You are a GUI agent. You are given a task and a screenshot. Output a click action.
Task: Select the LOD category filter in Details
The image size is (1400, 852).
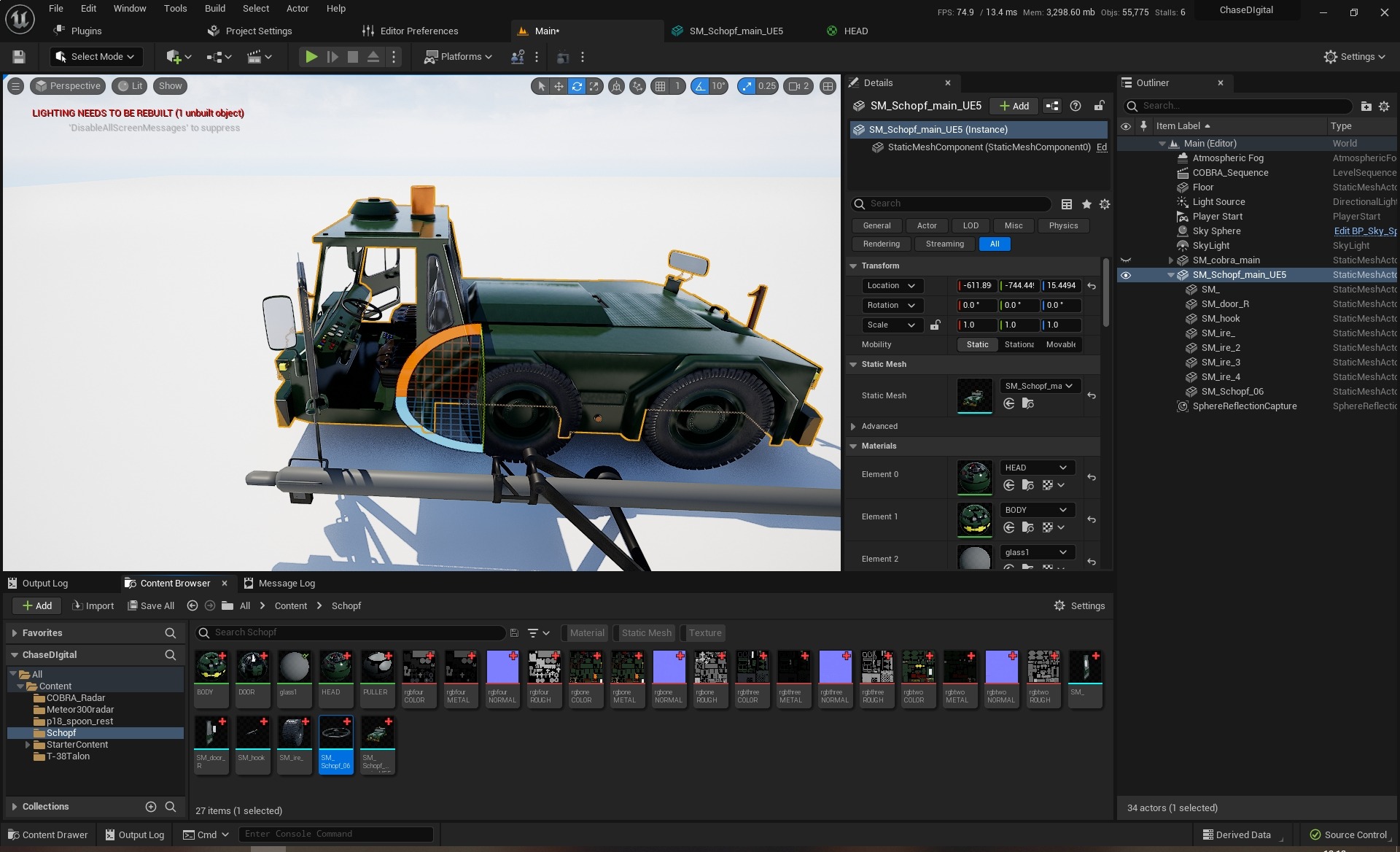point(971,226)
